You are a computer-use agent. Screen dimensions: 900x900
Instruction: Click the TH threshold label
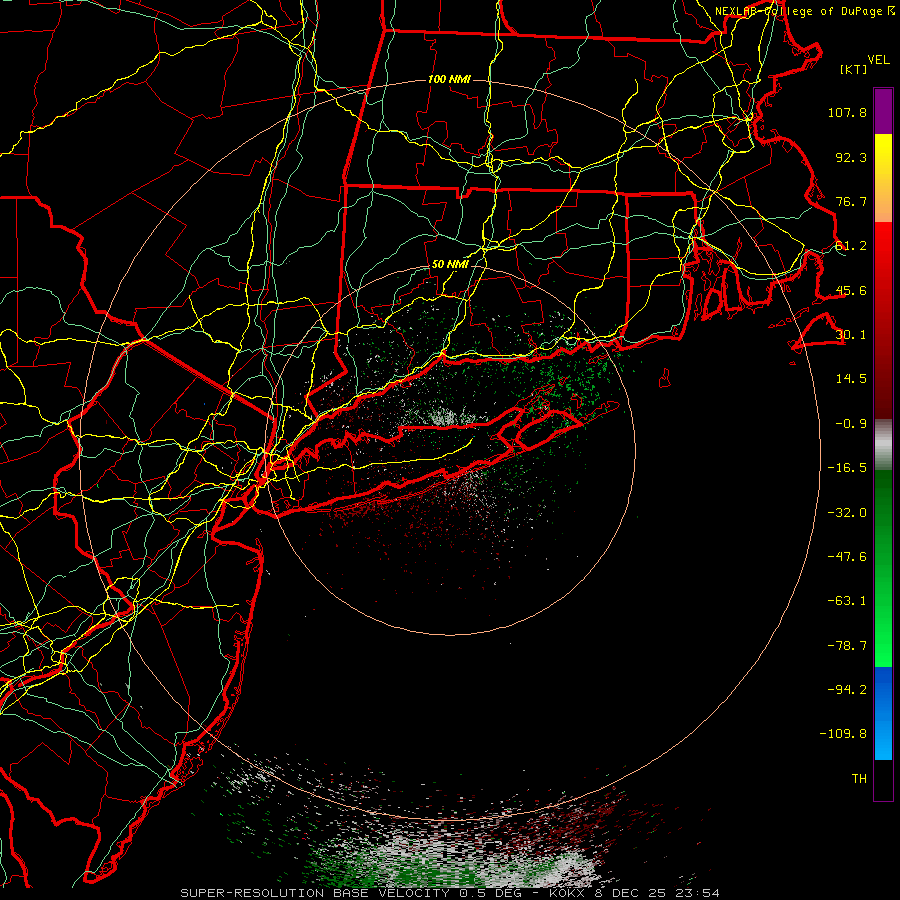(x=859, y=779)
